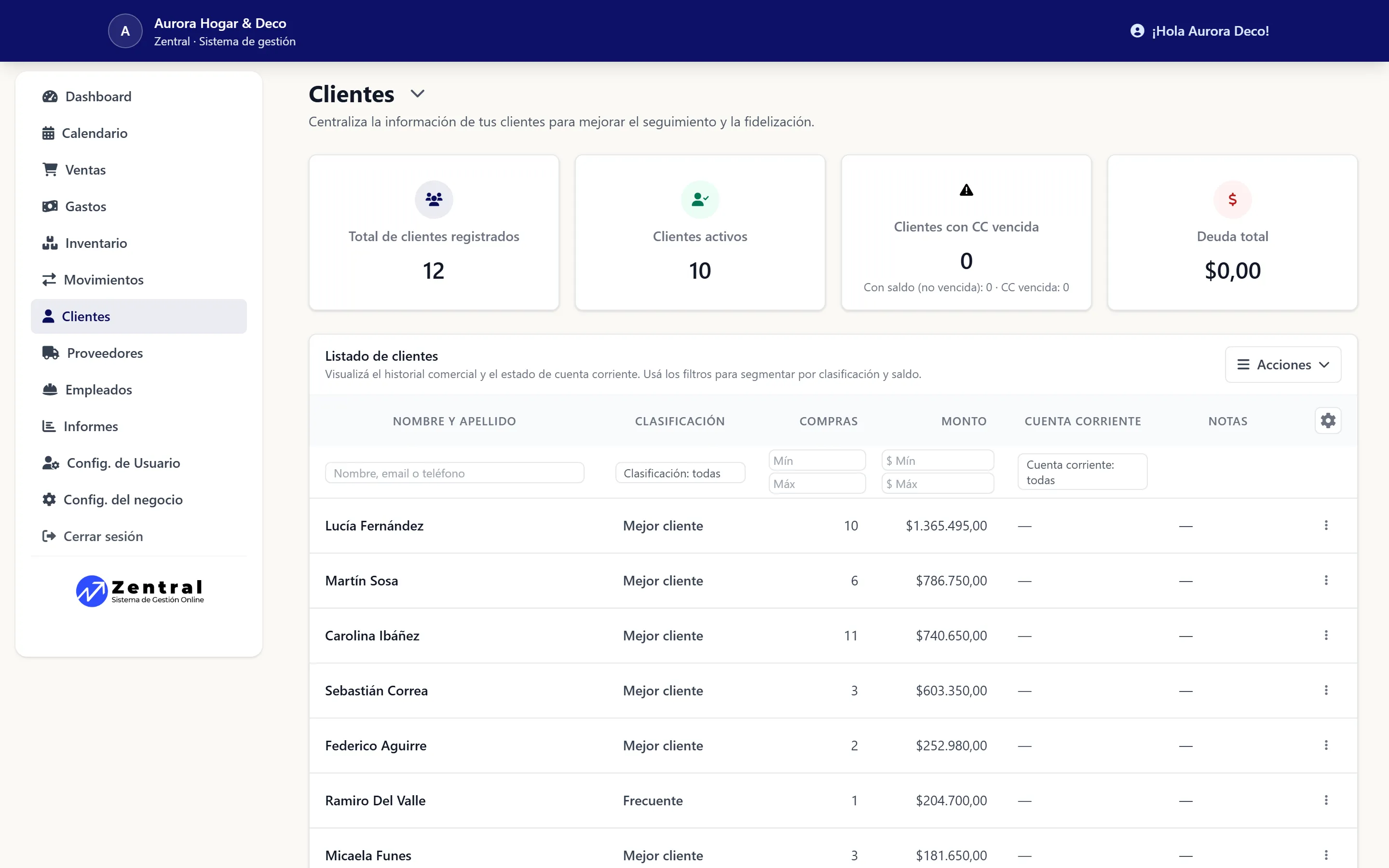Click the Zentral logo in sidebar
The height and width of the screenshot is (868, 1389).
tap(139, 591)
